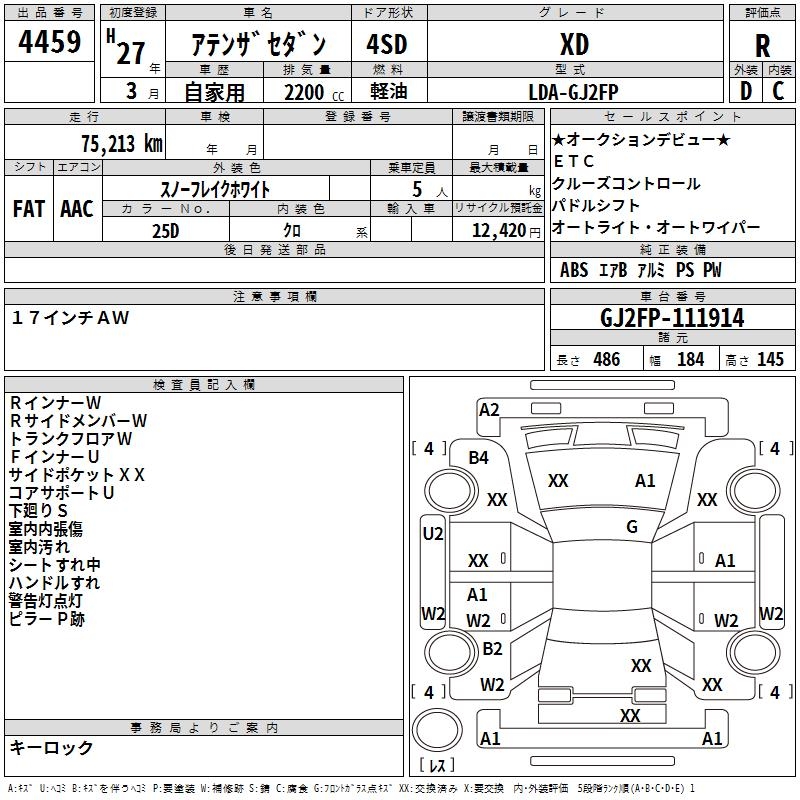This screenshot has height=800, width=800.
Task: Click the ★オークションデビュー★ sales point
Action: (x=641, y=139)
